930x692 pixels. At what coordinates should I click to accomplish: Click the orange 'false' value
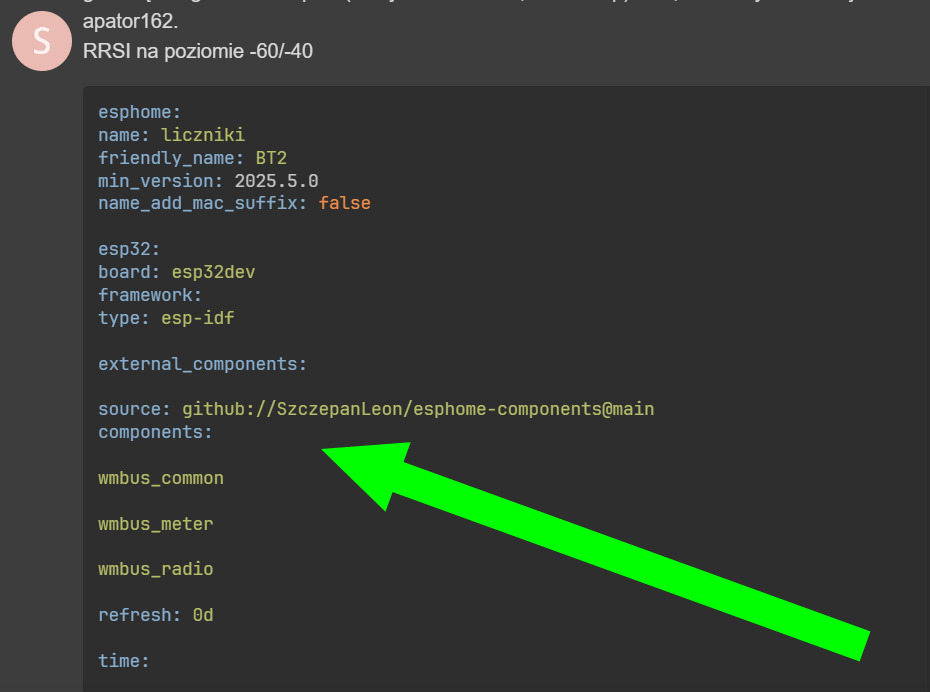tap(344, 203)
